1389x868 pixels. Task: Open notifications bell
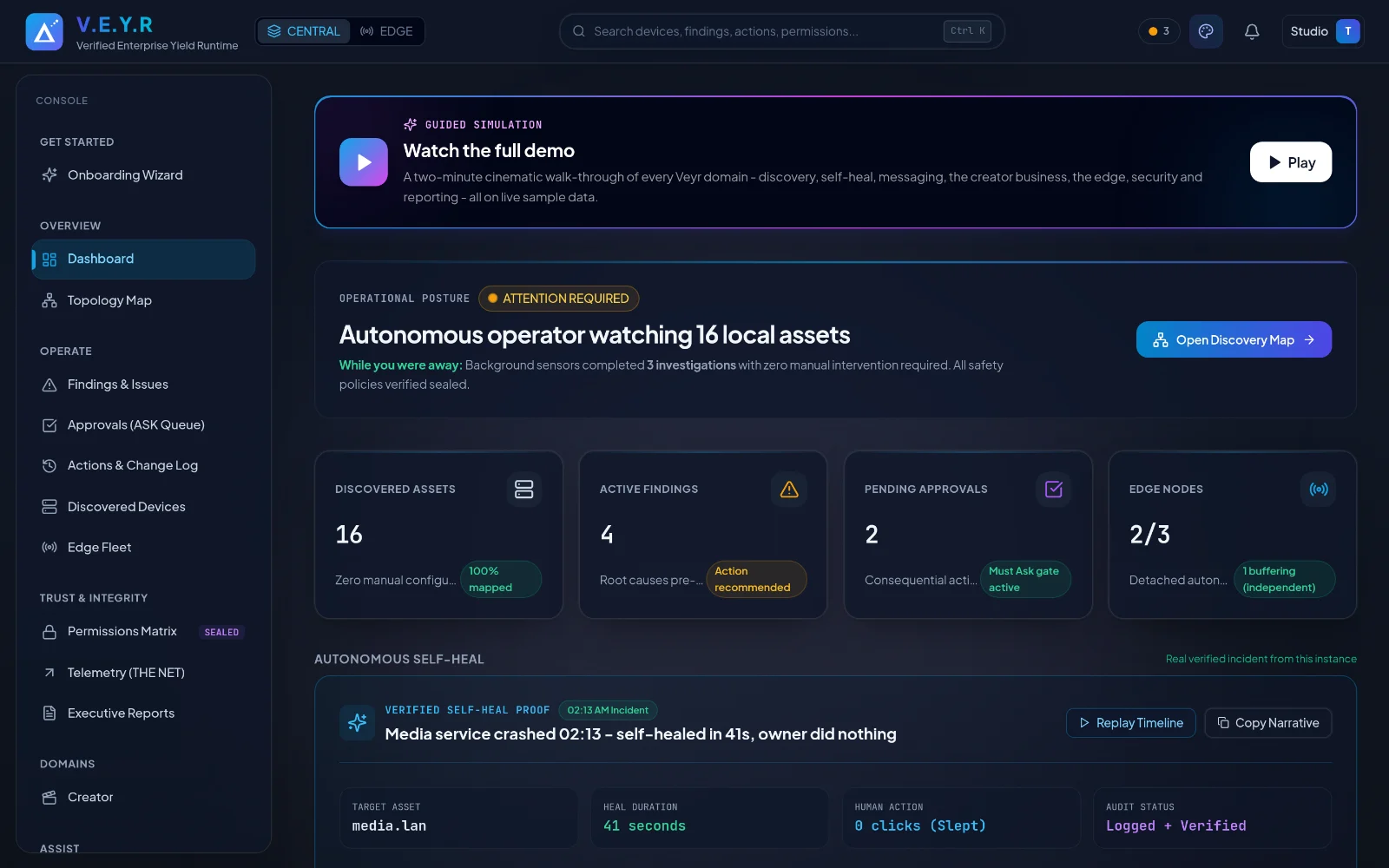1252,31
